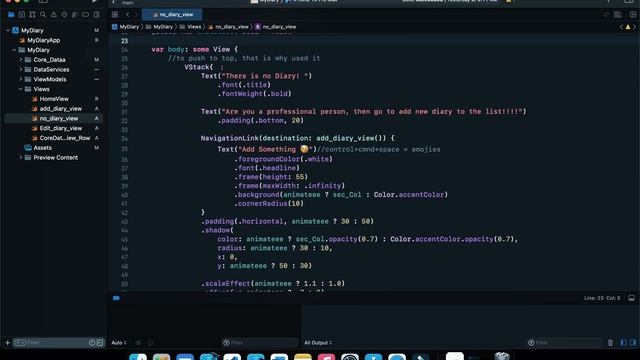
Task: Toggle the console pane button
Action: pos(633,343)
